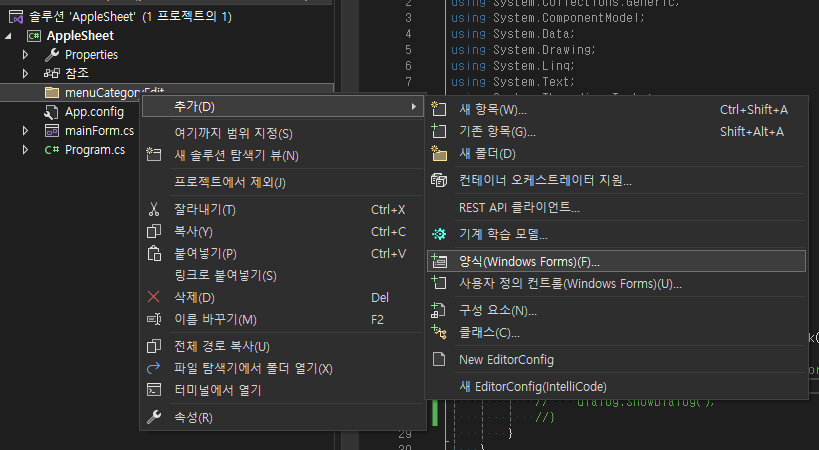Click the 참조 references icon

(52, 73)
